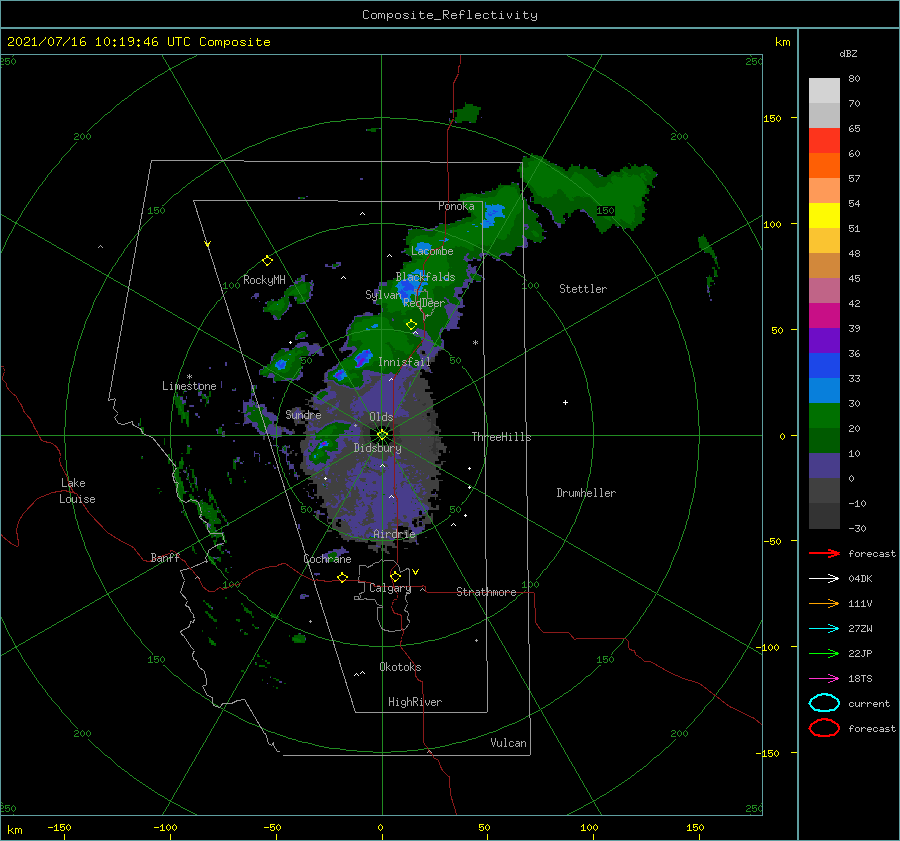Select the yellow 51-54 dBZ color swatch

824,216
